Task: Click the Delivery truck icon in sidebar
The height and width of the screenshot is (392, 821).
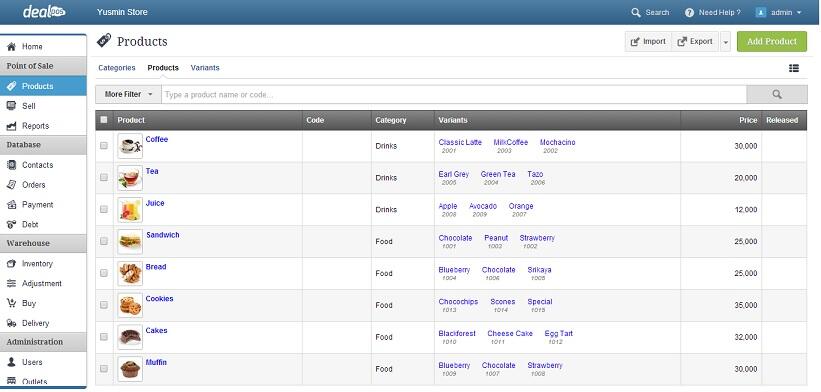Action: [11, 323]
